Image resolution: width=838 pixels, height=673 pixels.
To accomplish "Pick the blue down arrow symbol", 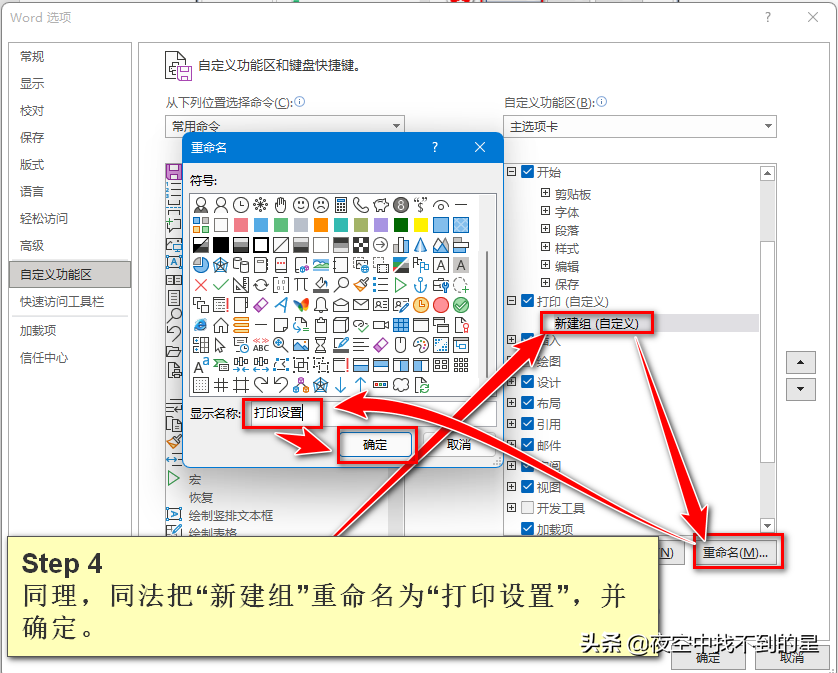I will pyautogui.click(x=340, y=385).
